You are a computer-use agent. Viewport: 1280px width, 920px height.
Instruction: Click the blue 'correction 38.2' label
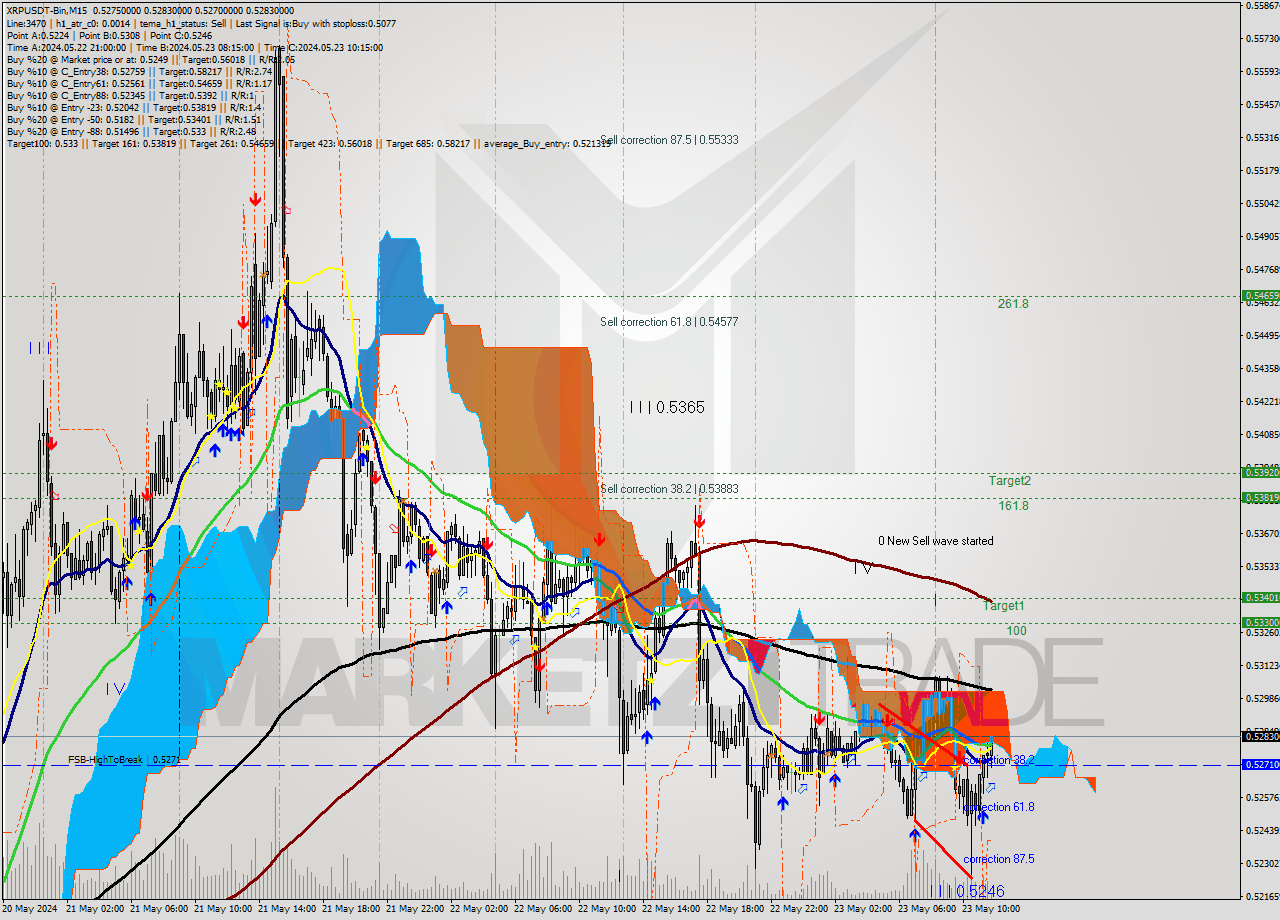tap(999, 760)
